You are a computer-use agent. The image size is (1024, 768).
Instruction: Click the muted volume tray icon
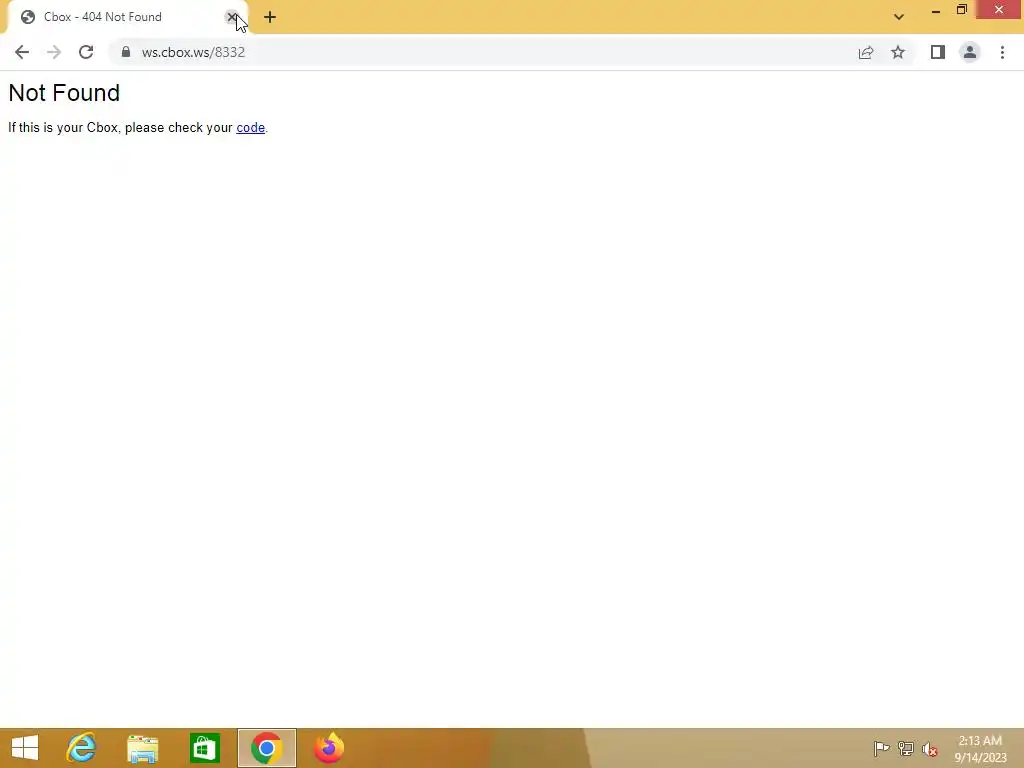pyautogui.click(x=930, y=749)
